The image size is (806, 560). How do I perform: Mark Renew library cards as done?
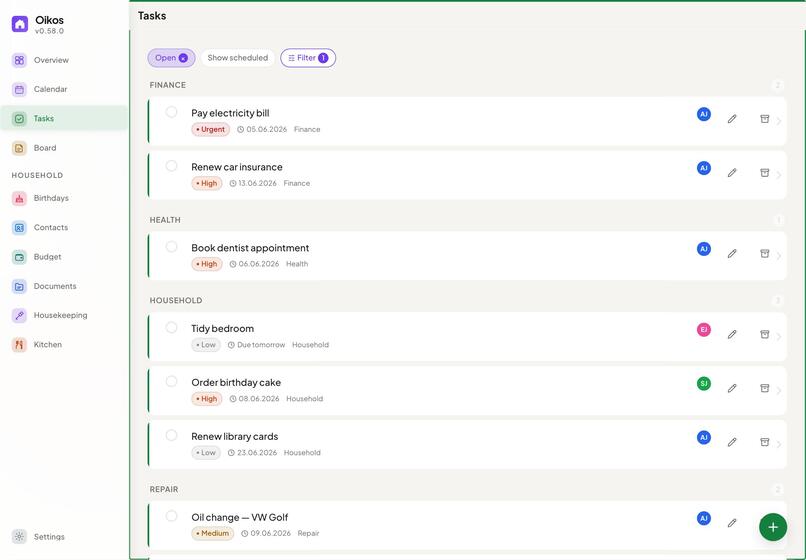tap(172, 436)
